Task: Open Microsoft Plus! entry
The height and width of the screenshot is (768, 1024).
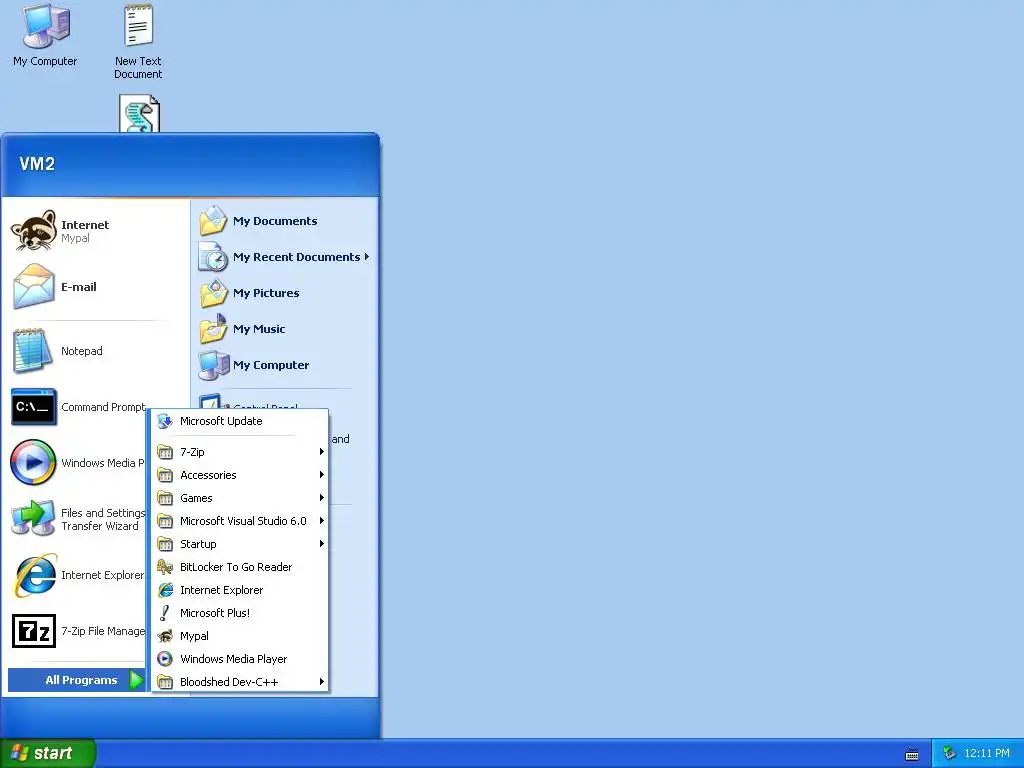Action: point(240,613)
